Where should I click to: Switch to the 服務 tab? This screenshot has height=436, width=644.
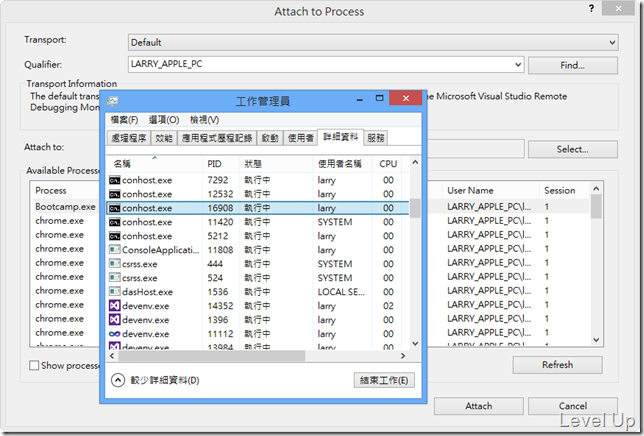pos(375,138)
